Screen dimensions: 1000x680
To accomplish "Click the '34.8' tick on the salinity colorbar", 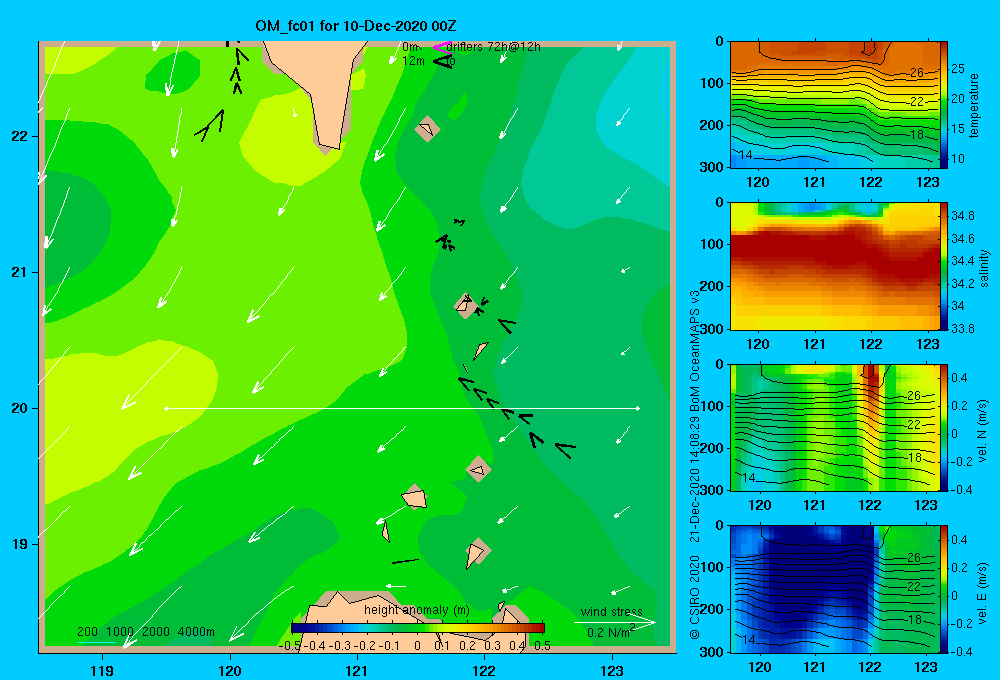I will [962, 216].
